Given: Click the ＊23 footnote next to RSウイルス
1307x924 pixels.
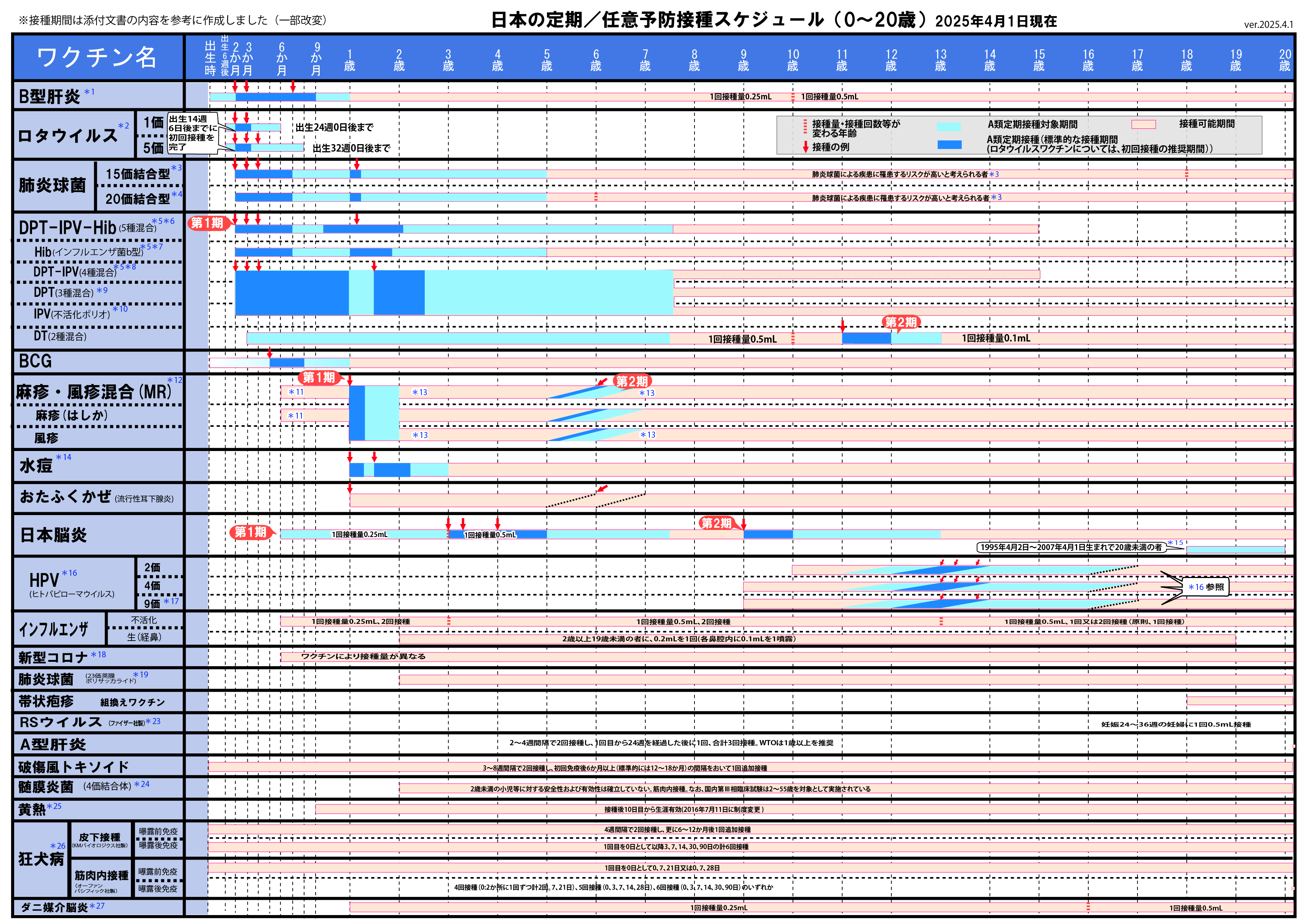Looking at the screenshot, I should click(x=153, y=721).
